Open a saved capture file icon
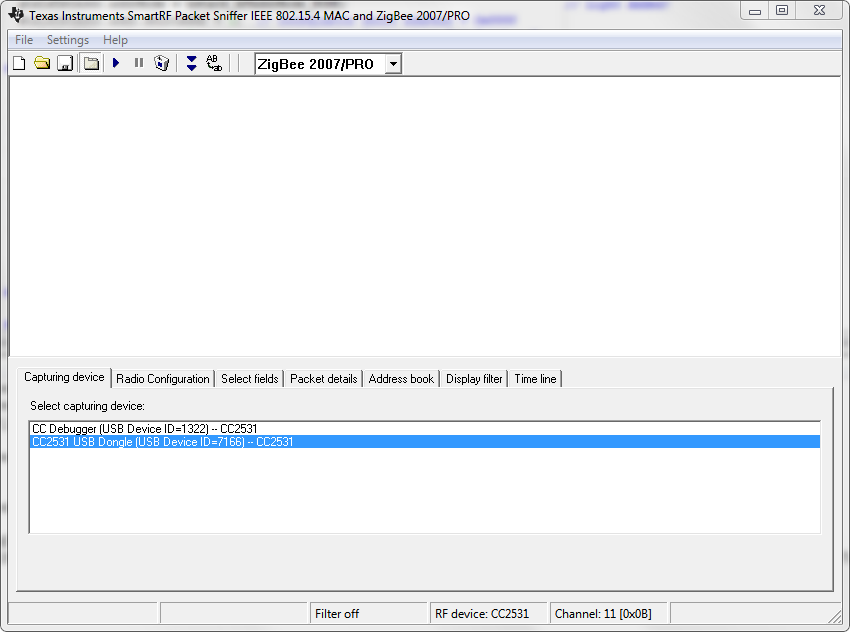This screenshot has width=850, height=632. pyautogui.click(x=42, y=63)
